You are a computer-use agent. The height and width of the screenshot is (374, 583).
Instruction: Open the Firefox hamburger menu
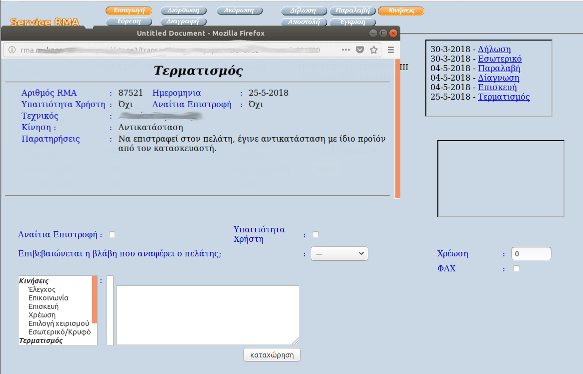click(391, 50)
